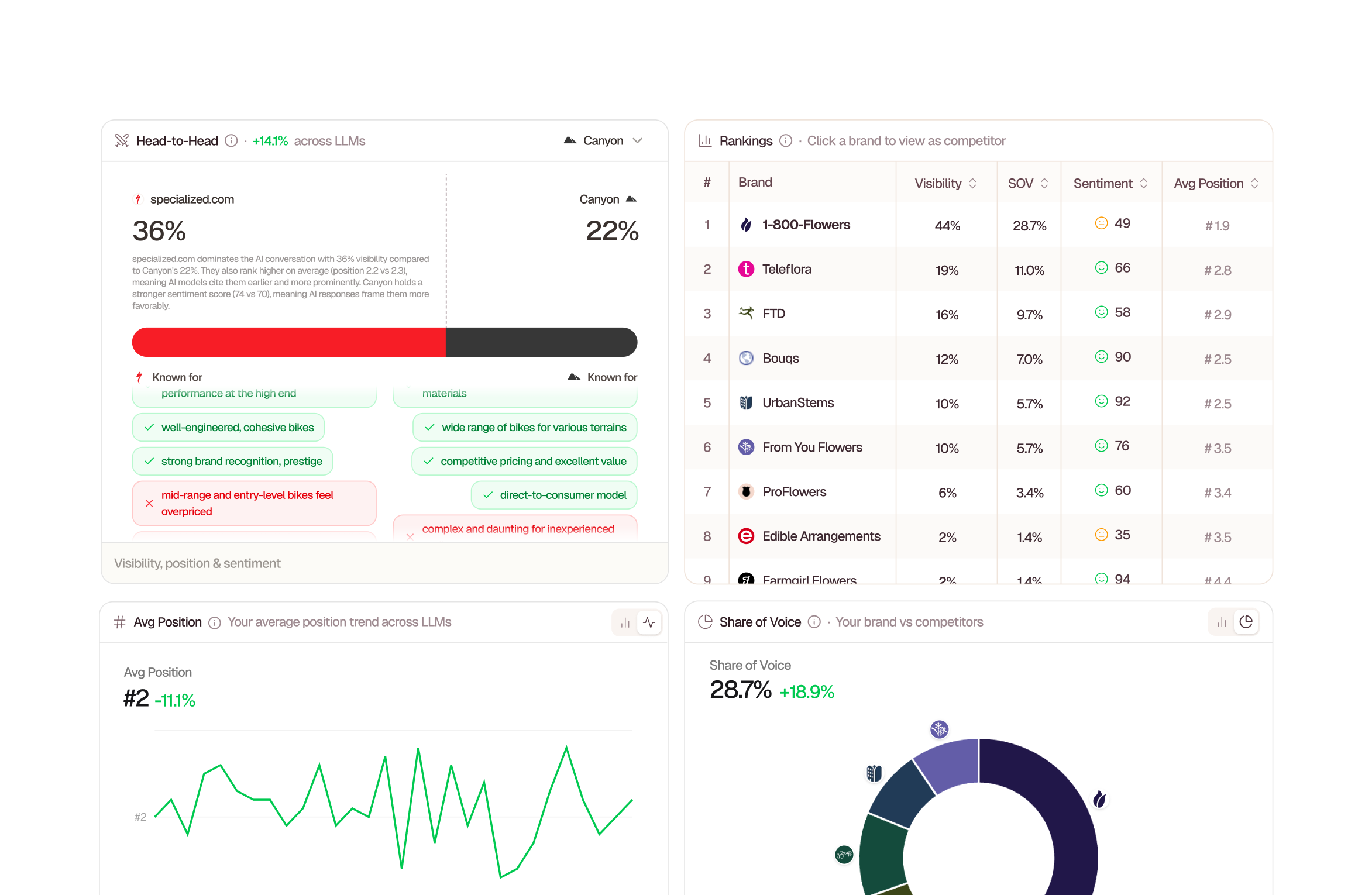
Task: Click the FTD brand logo
Action: (x=746, y=313)
